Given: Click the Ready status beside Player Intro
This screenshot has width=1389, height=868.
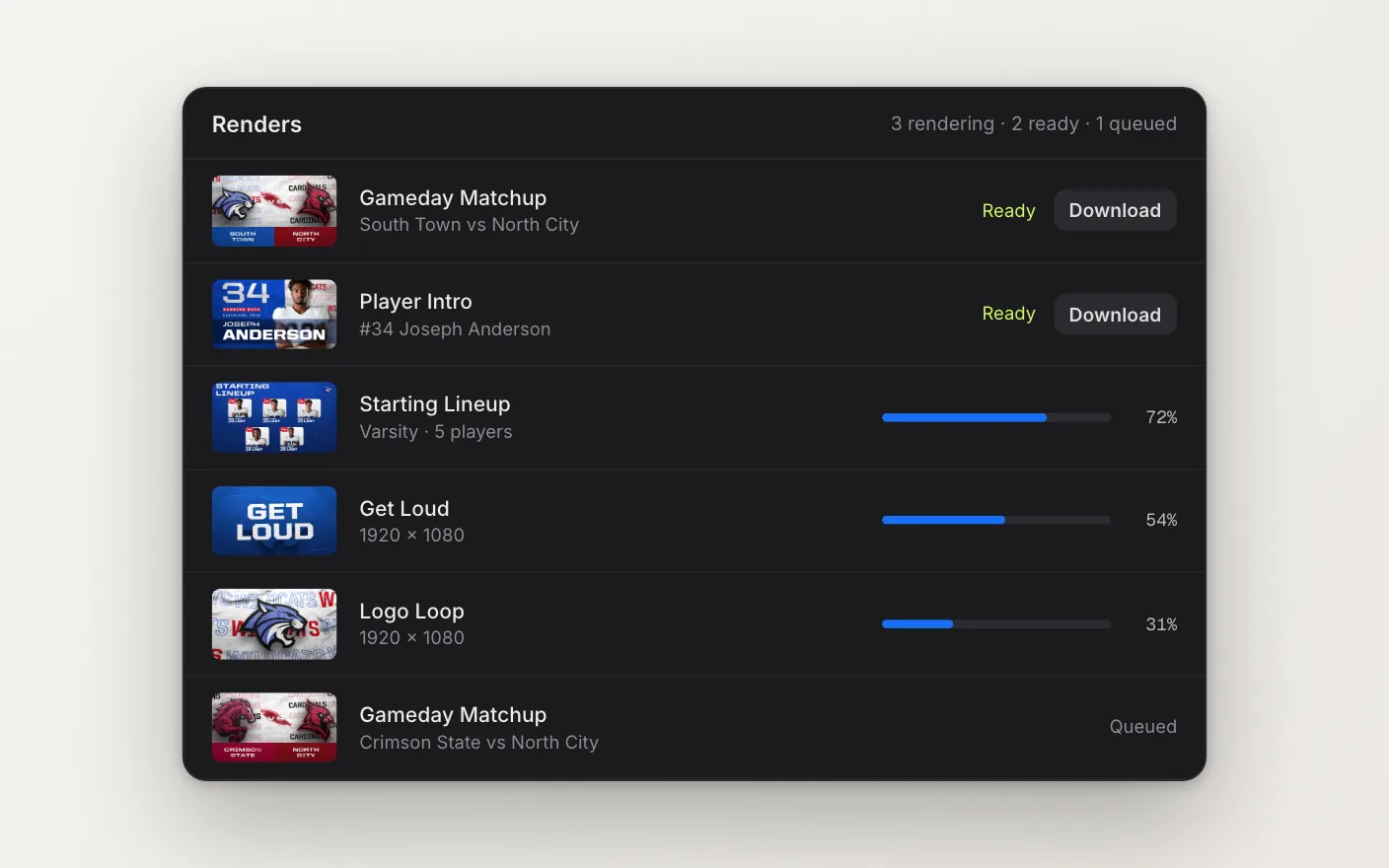Looking at the screenshot, I should pos(1008,314).
